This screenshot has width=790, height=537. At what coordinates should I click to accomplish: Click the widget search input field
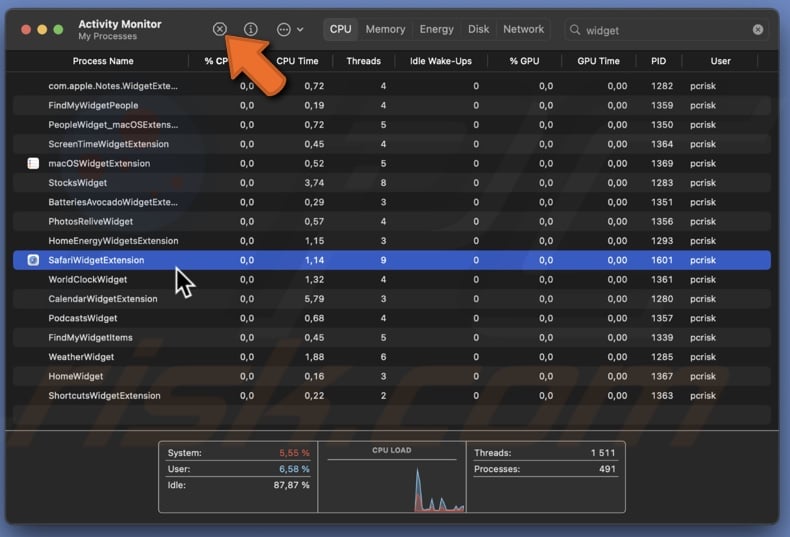(x=665, y=30)
